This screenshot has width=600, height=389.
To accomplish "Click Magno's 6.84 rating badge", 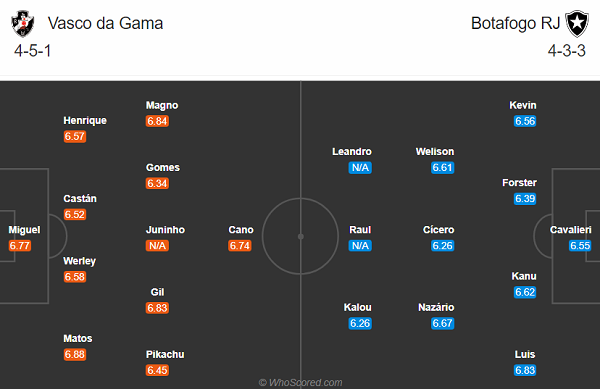I will click(x=157, y=121).
